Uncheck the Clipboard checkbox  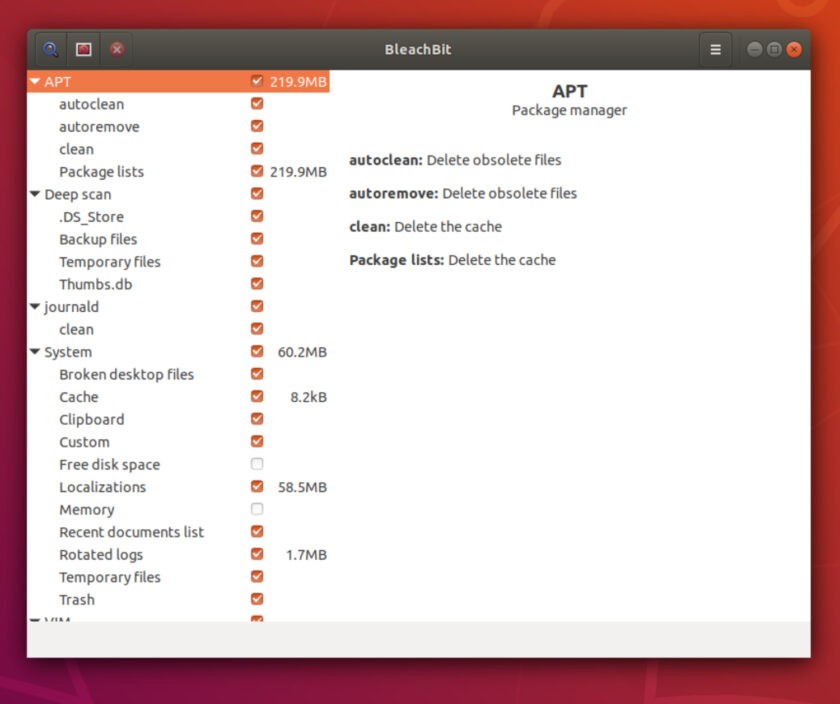[257, 418]
